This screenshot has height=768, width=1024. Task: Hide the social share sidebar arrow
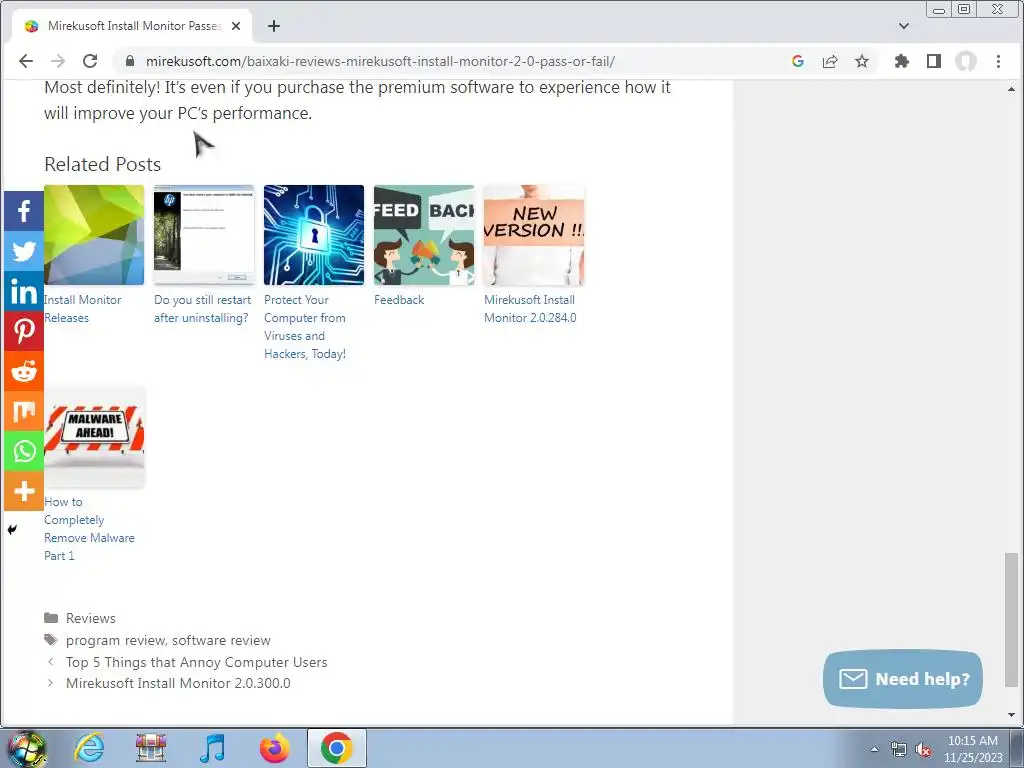point(12,530)
